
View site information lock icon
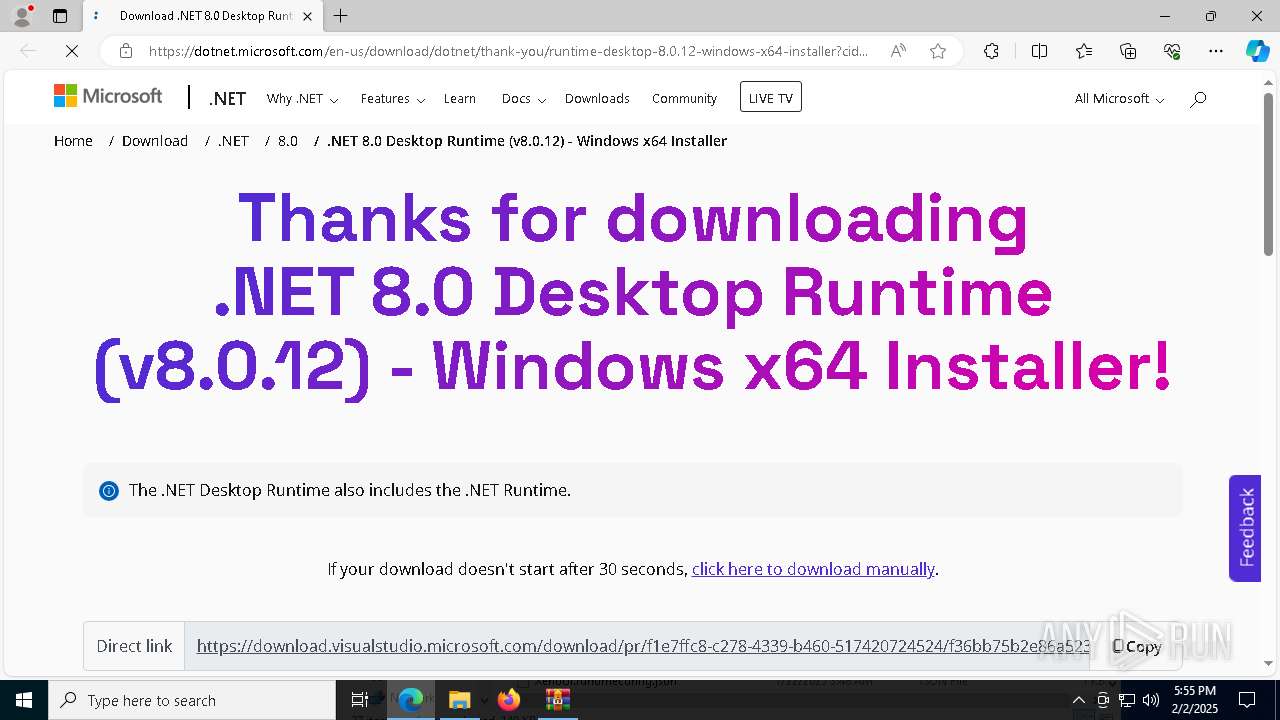point(126,51)
